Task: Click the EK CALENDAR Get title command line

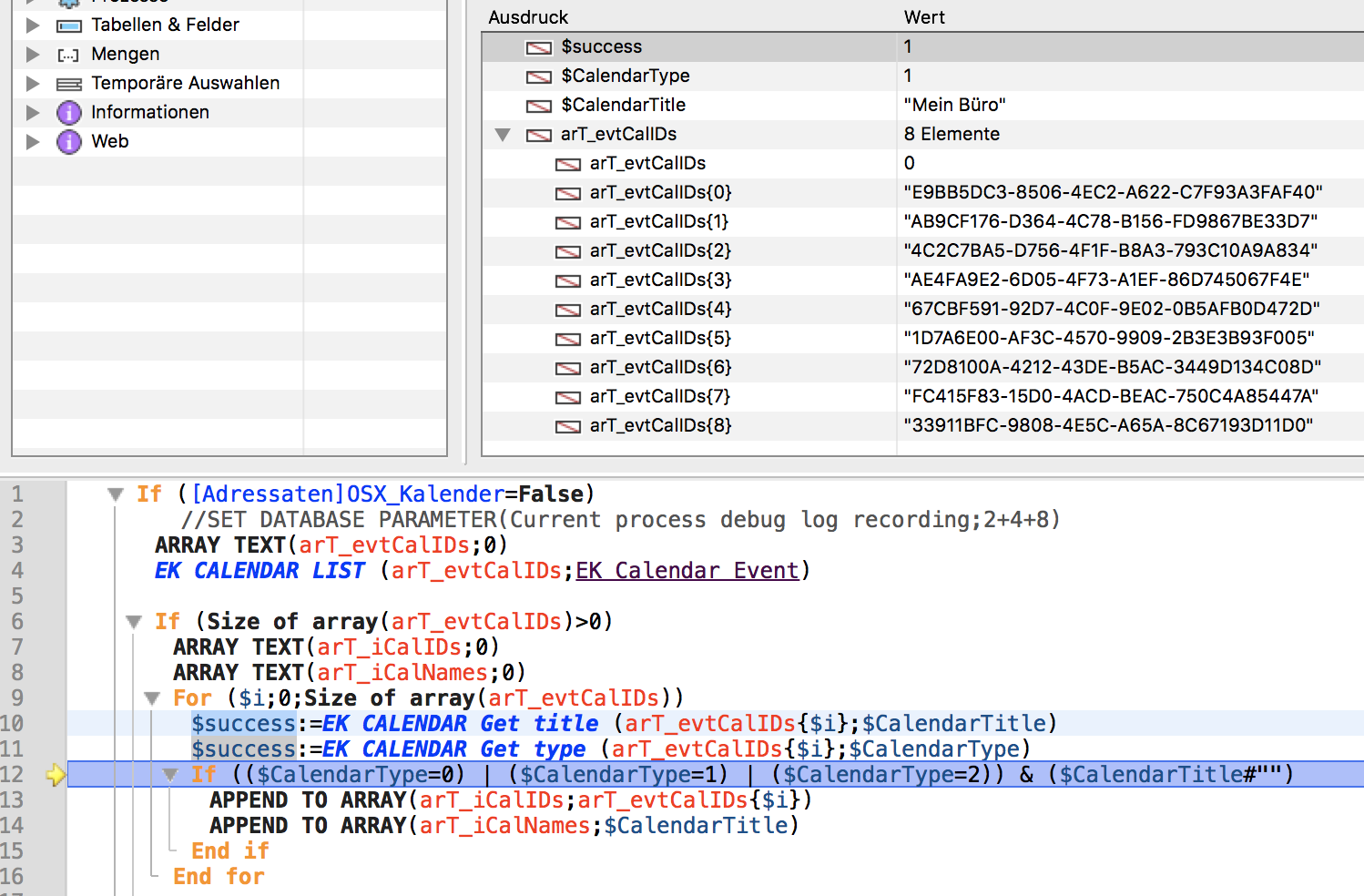Action: (x=625, y=724)
